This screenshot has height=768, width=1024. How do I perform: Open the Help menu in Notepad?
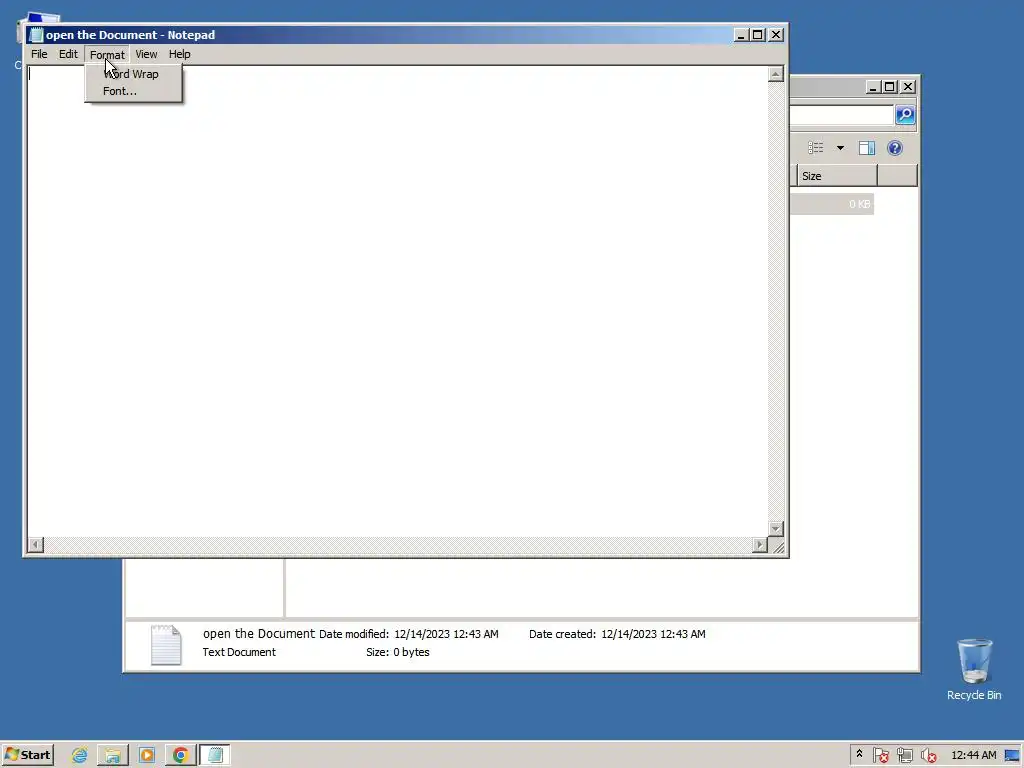(x=180, y=54)
